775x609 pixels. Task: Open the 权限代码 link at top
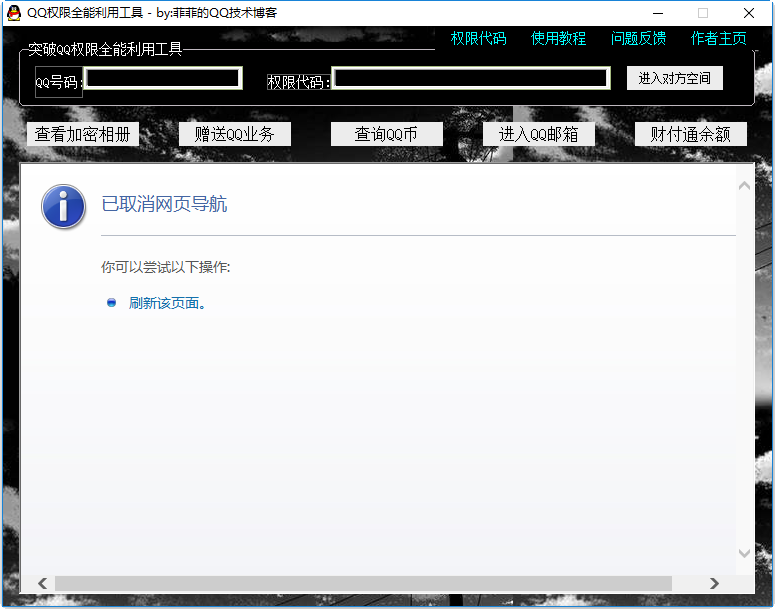coord(478,39)
